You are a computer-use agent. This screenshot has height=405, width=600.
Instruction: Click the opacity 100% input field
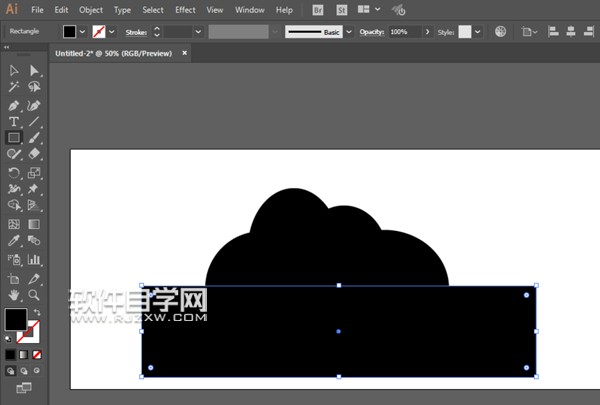tap(404, 32)
